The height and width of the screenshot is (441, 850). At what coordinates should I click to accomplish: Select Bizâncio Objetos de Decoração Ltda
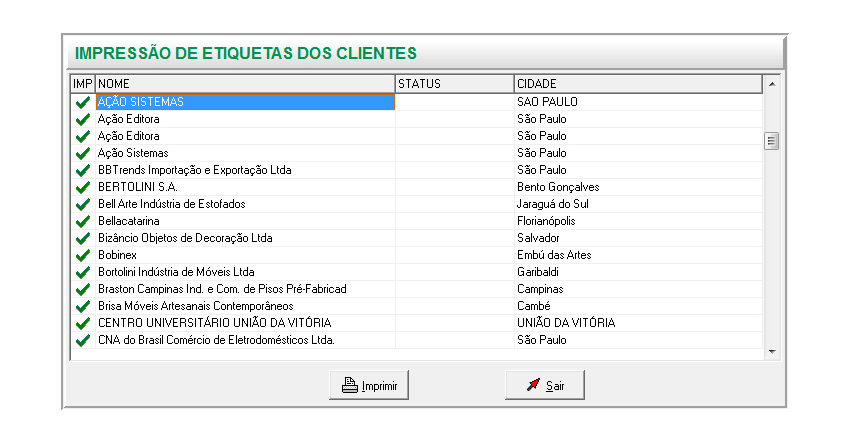246,238
